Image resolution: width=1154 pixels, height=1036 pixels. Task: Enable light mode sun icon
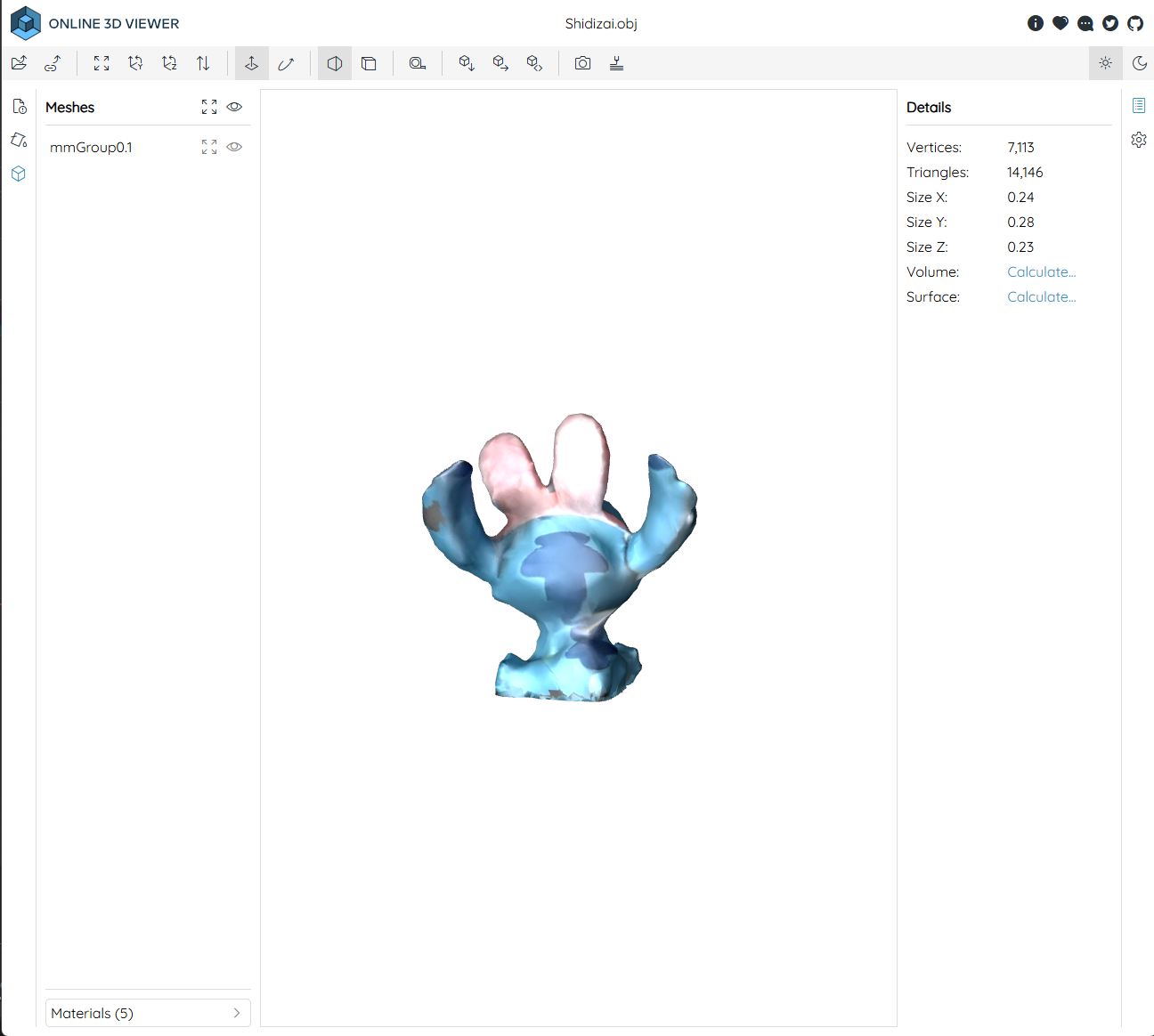tap(1105, 63)
